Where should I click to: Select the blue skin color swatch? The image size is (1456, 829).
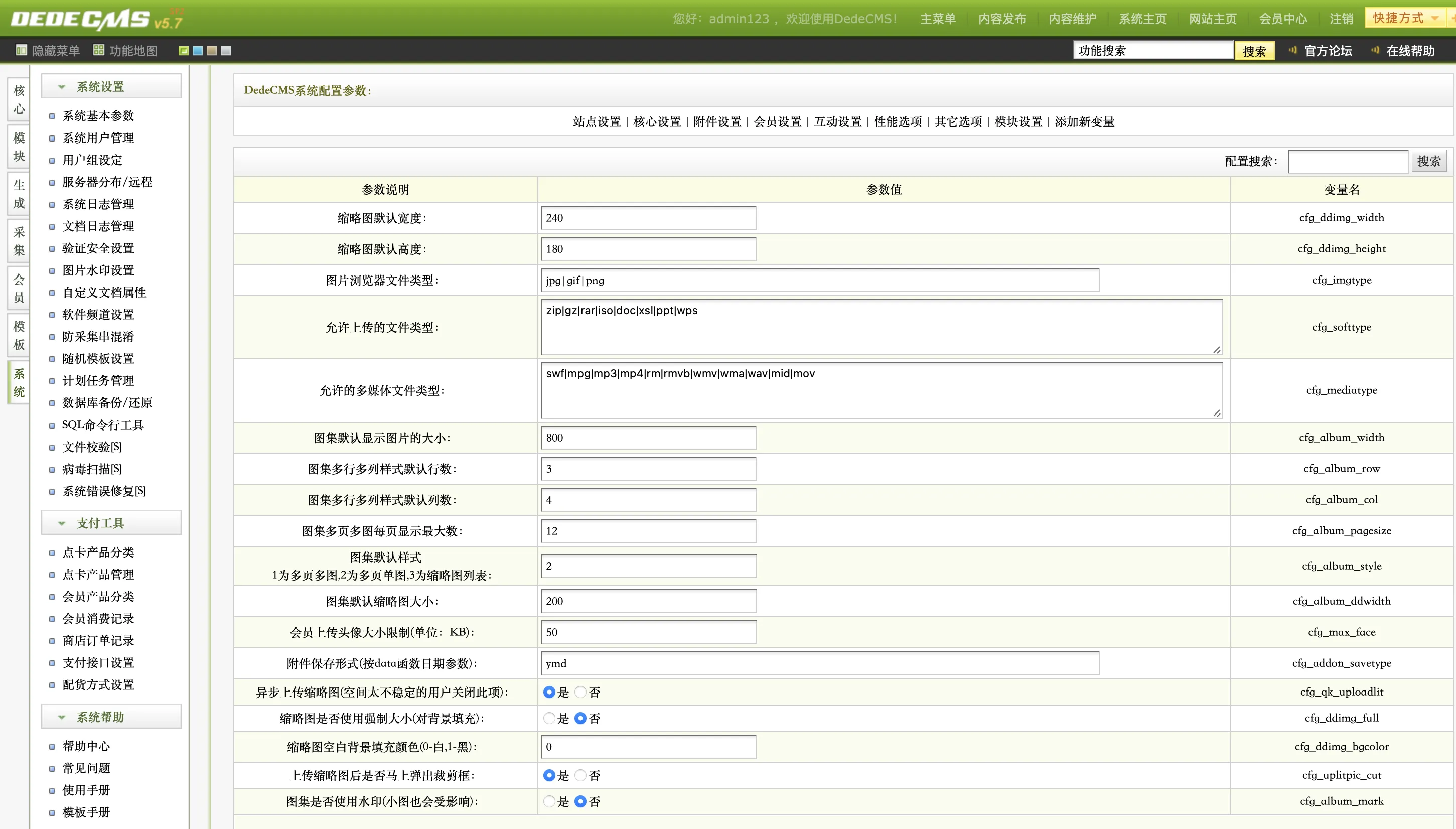[x=198, y=51]
